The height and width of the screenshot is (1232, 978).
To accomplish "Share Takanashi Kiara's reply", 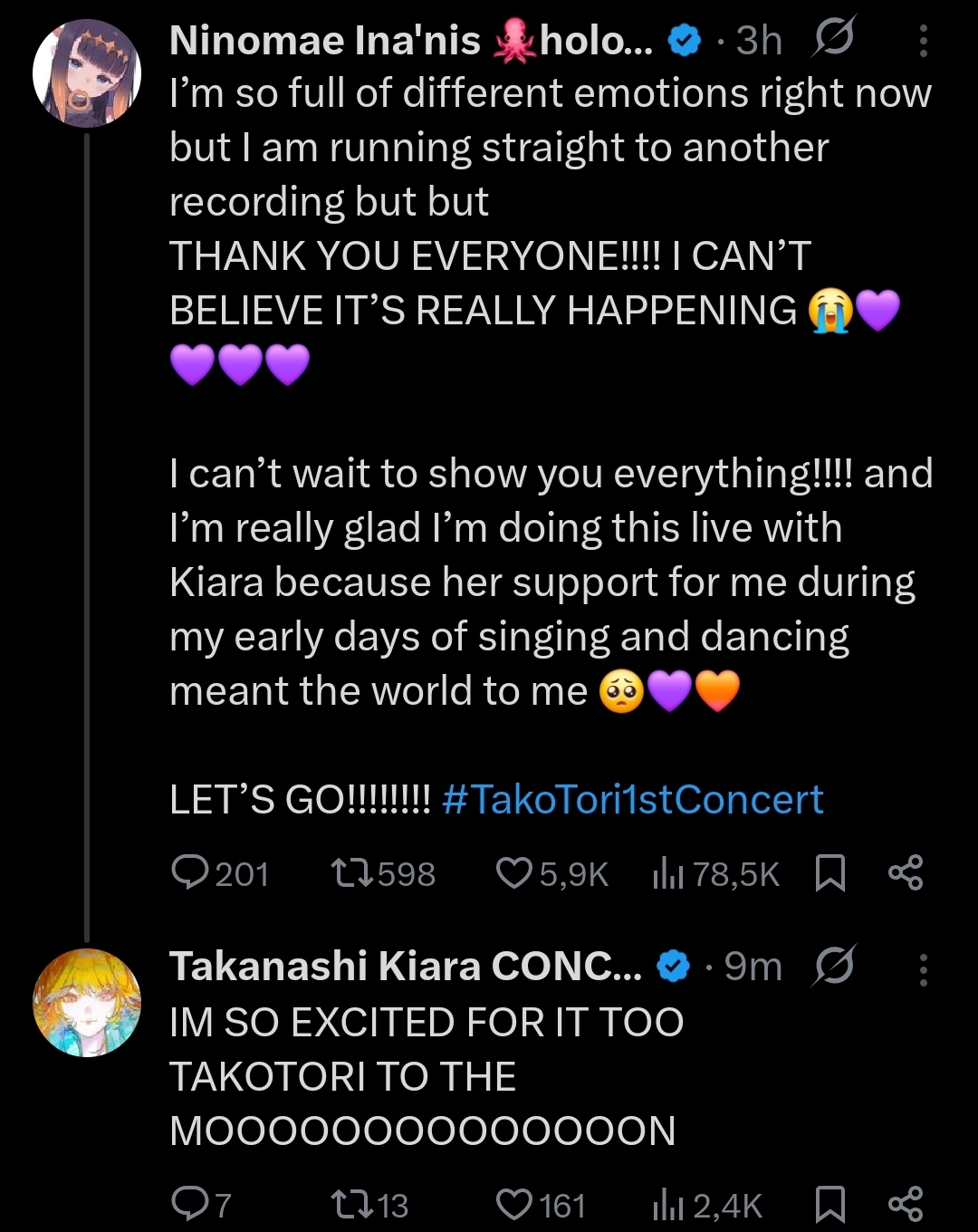I will click(906, 1205).
